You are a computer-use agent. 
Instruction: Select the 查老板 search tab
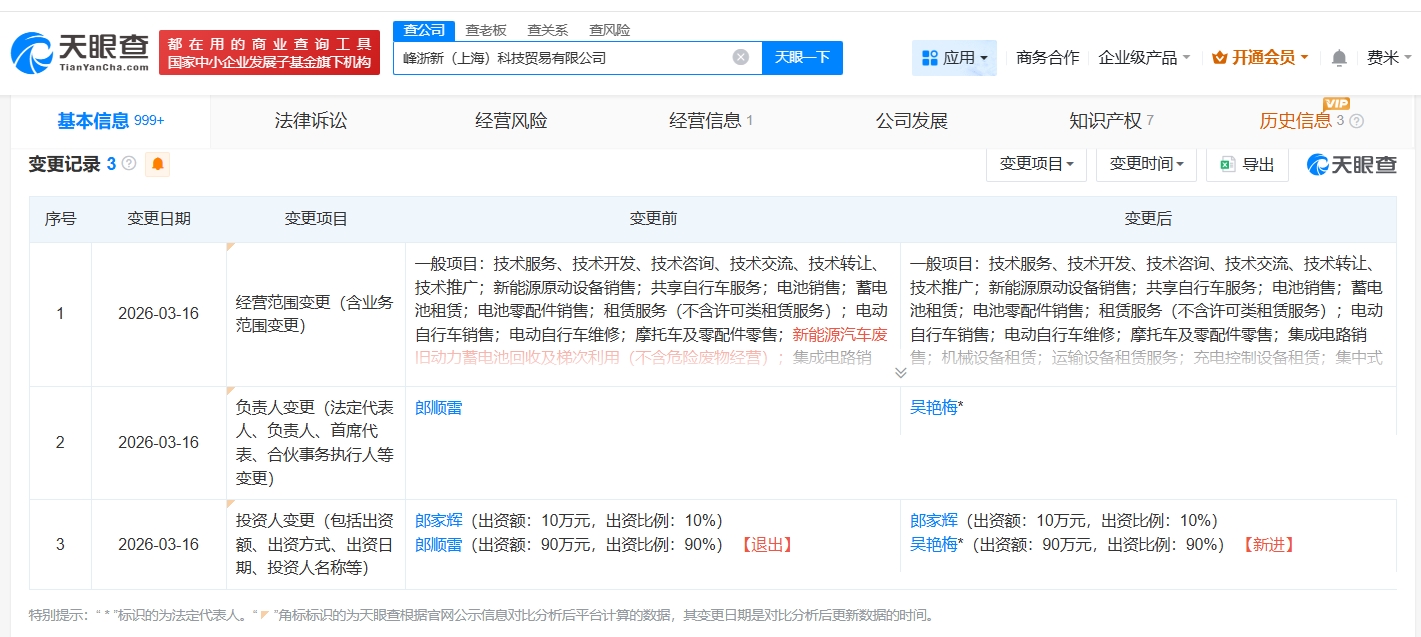(x=486, y=30)
